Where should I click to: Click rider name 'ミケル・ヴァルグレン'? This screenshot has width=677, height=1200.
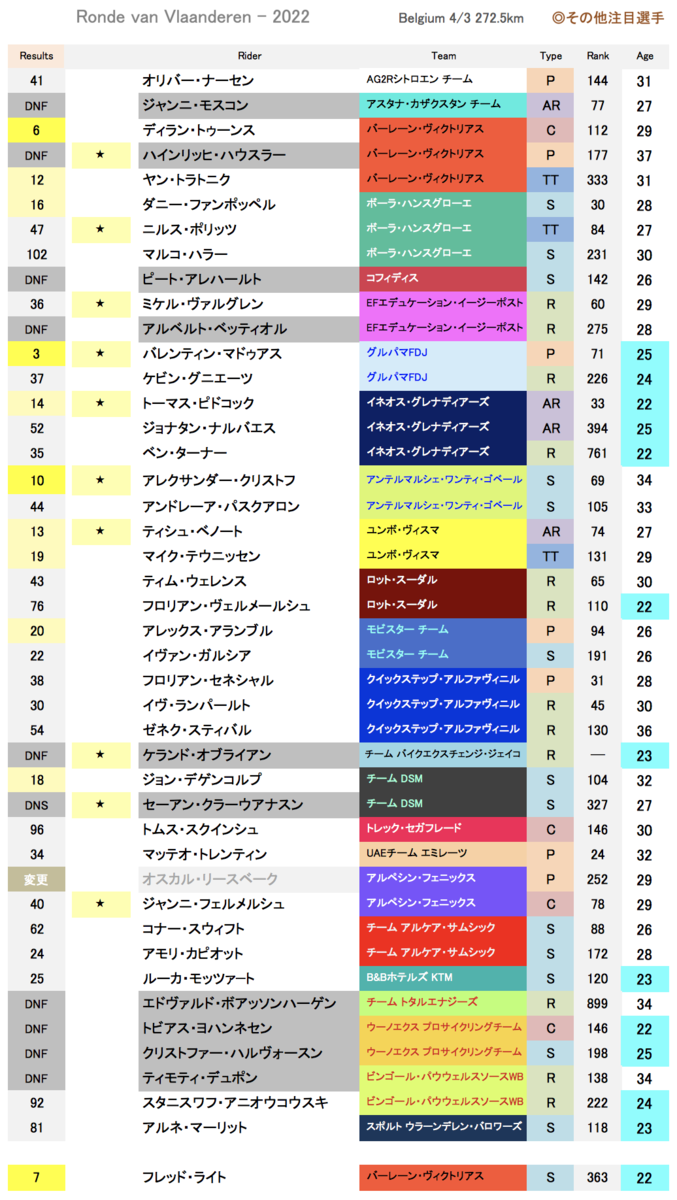point(203,304)
